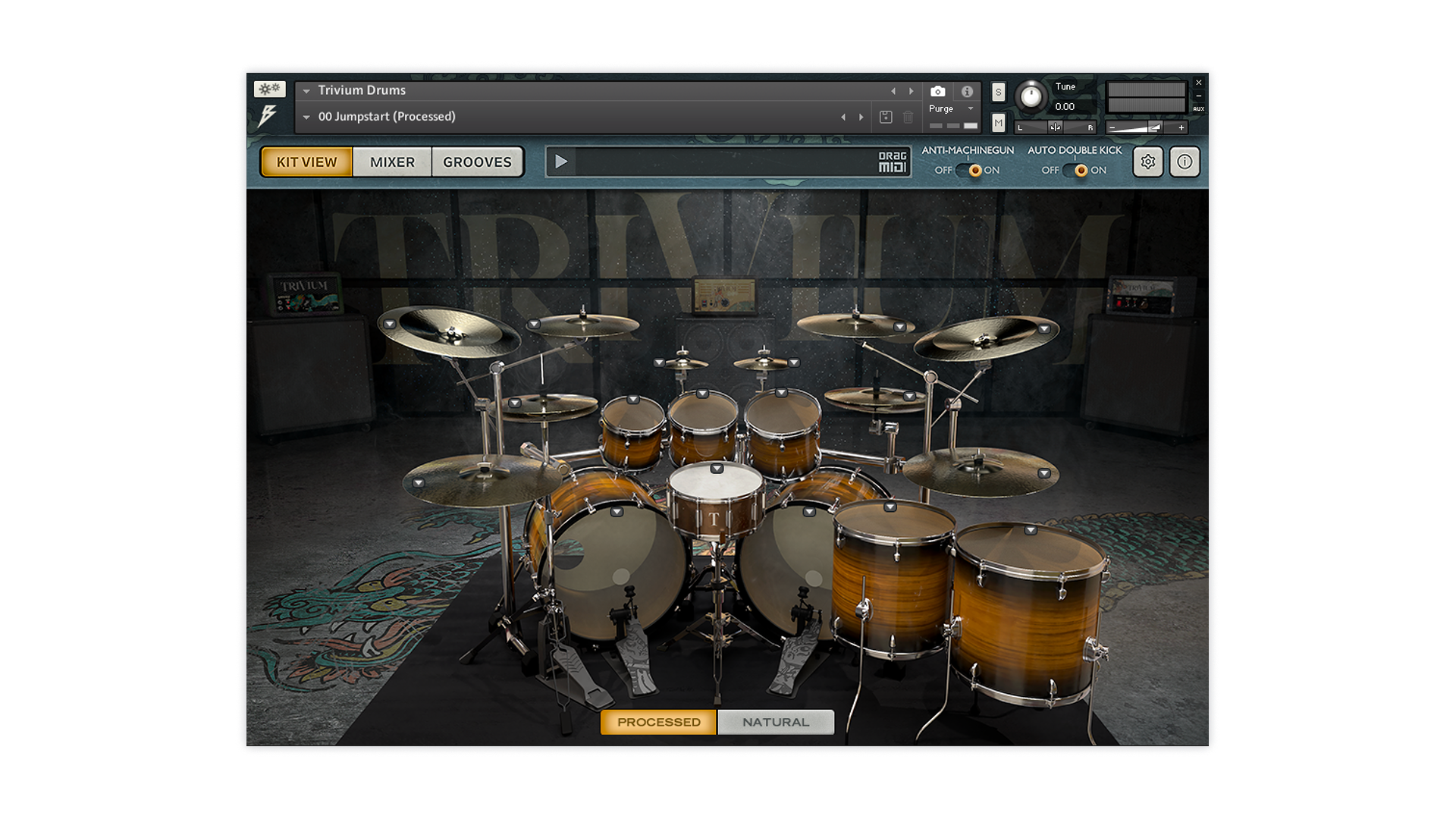This screenshot has height=819, width=1456.
Task: Click the empty groove drop area
Action: pos(725,162)
